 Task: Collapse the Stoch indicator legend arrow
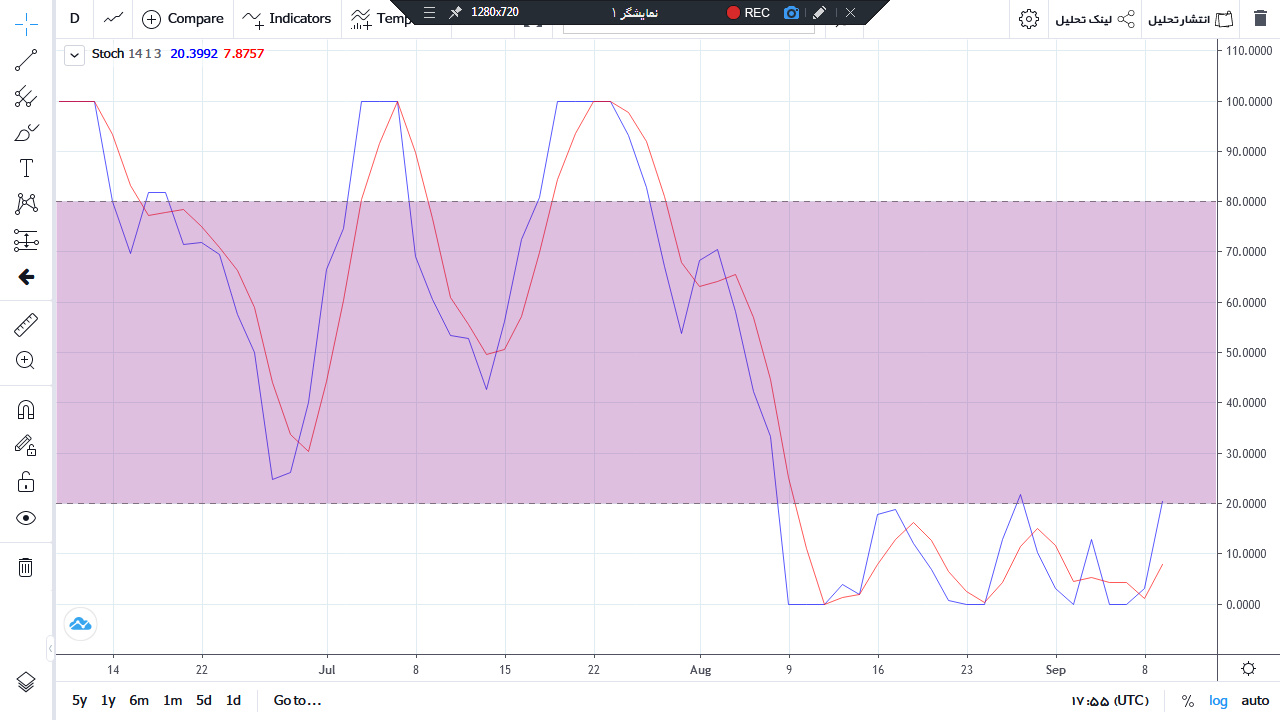[74, 55]
